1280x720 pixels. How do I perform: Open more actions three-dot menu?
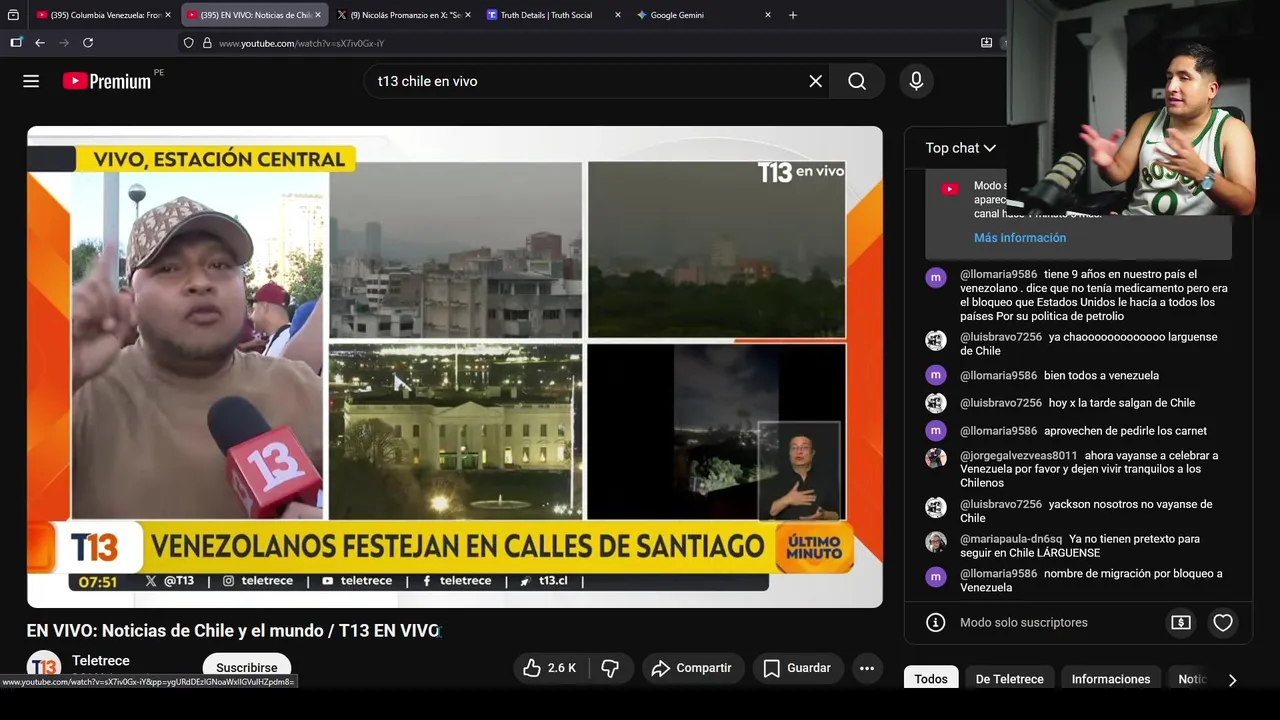[x=867, y=668]
